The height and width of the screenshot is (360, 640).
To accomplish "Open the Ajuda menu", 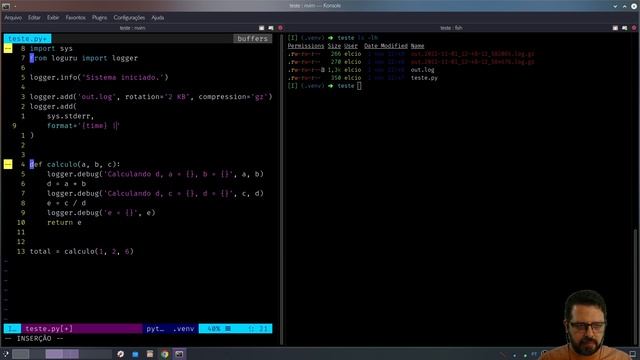I will click(x=158, y=18).
